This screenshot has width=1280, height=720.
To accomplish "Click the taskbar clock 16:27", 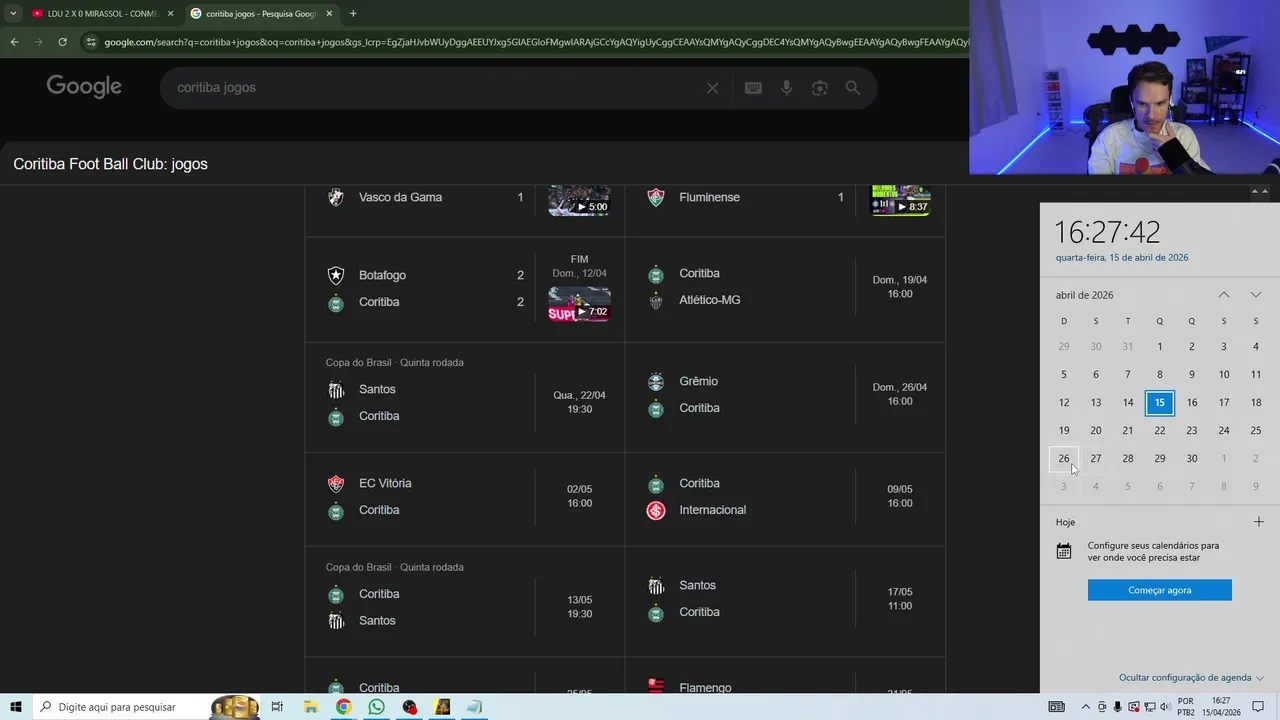I will 1221,707.
